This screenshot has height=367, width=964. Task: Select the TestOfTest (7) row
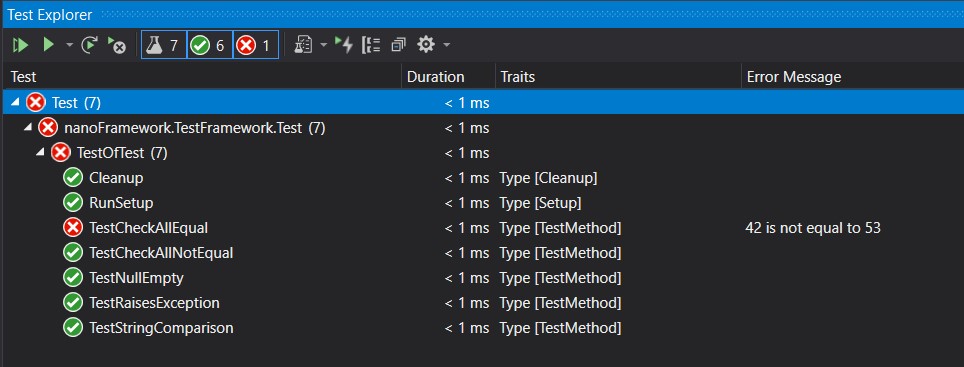click(482, 153)
